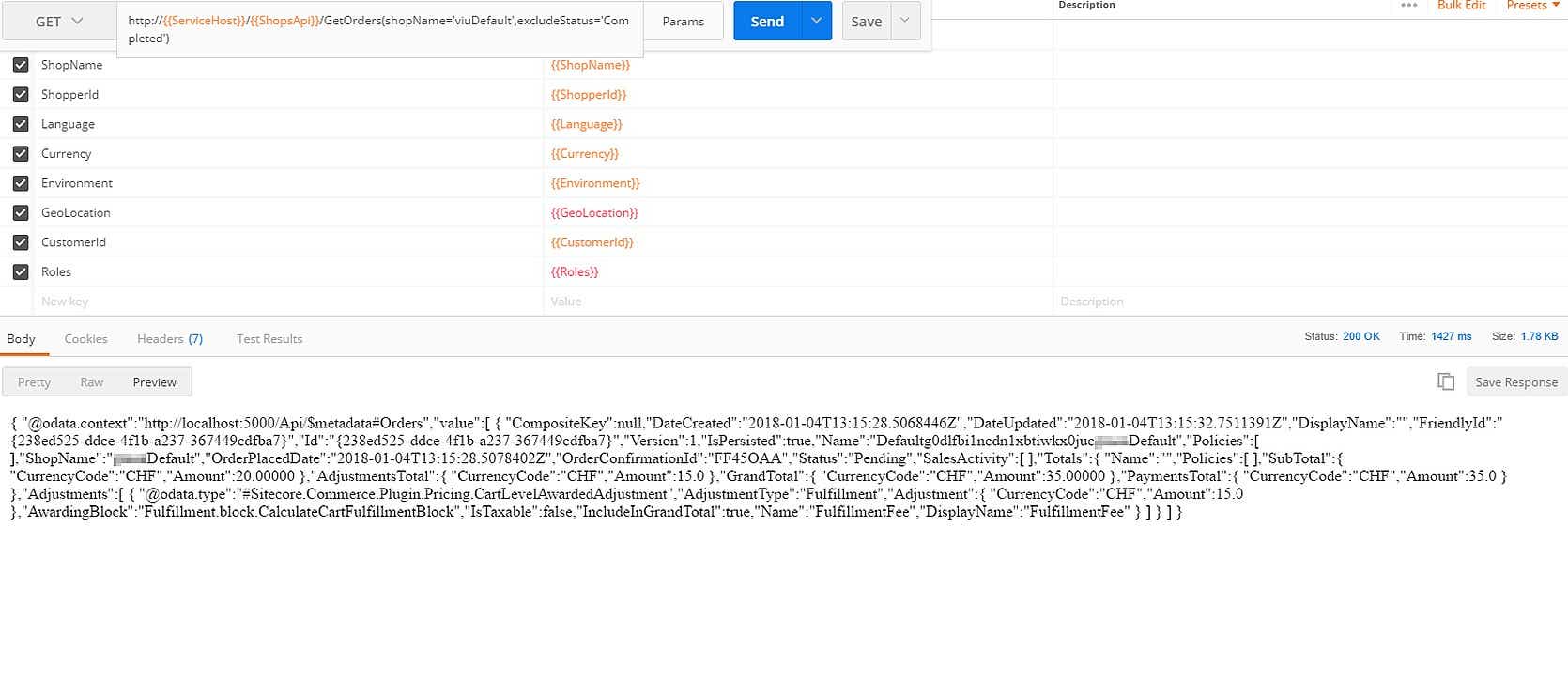Select the {{Language}} value cell
The height and width of the screenshot is (698, 1568).
pos(798,124)
